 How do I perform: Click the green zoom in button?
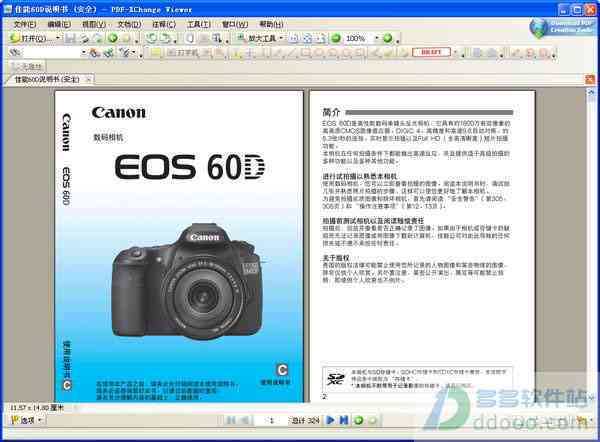[x=388, y=38]
